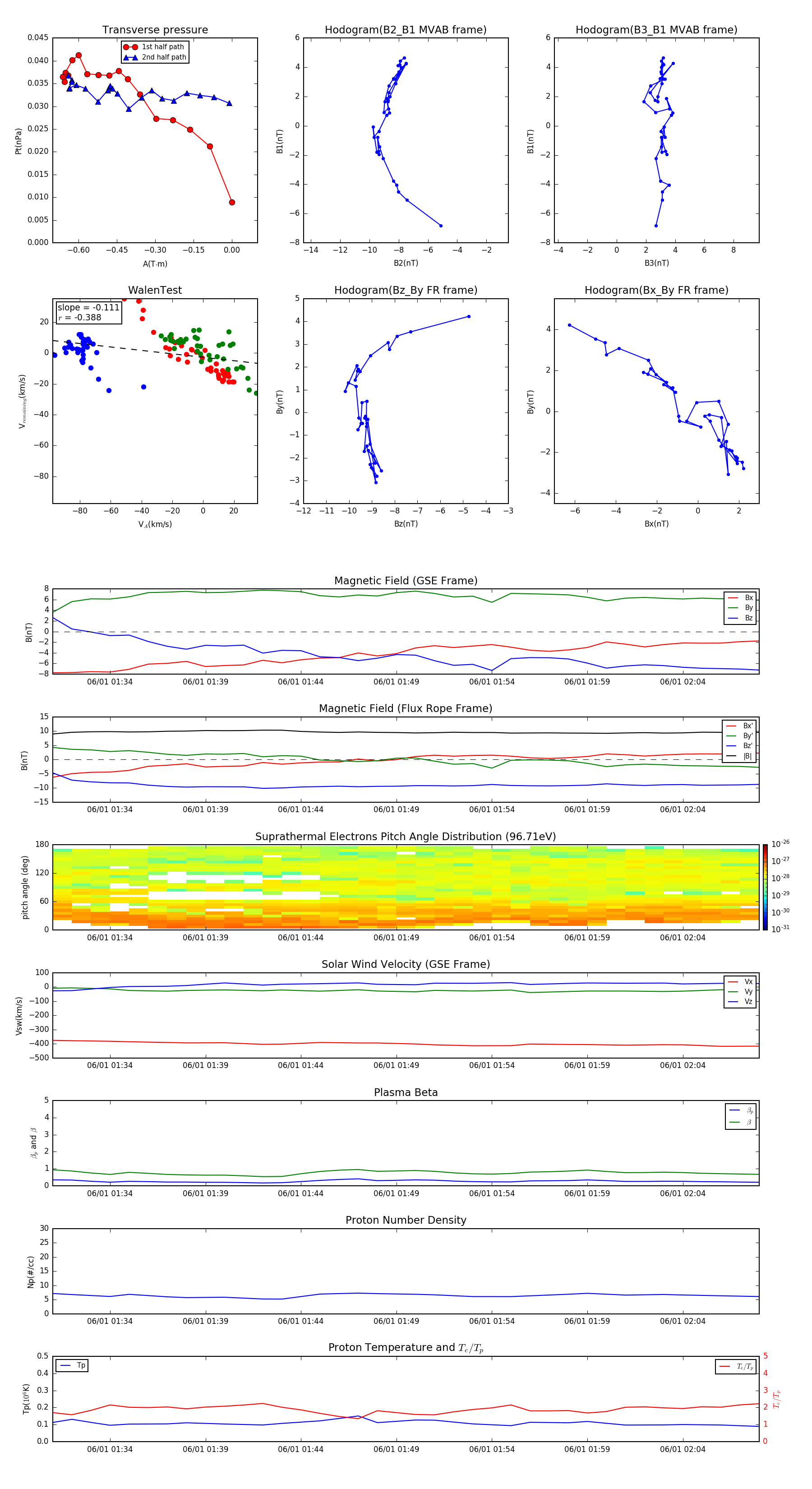Click the Plasma Beta plot title
The image size is (812, 1489).
tap(406, 1092)
